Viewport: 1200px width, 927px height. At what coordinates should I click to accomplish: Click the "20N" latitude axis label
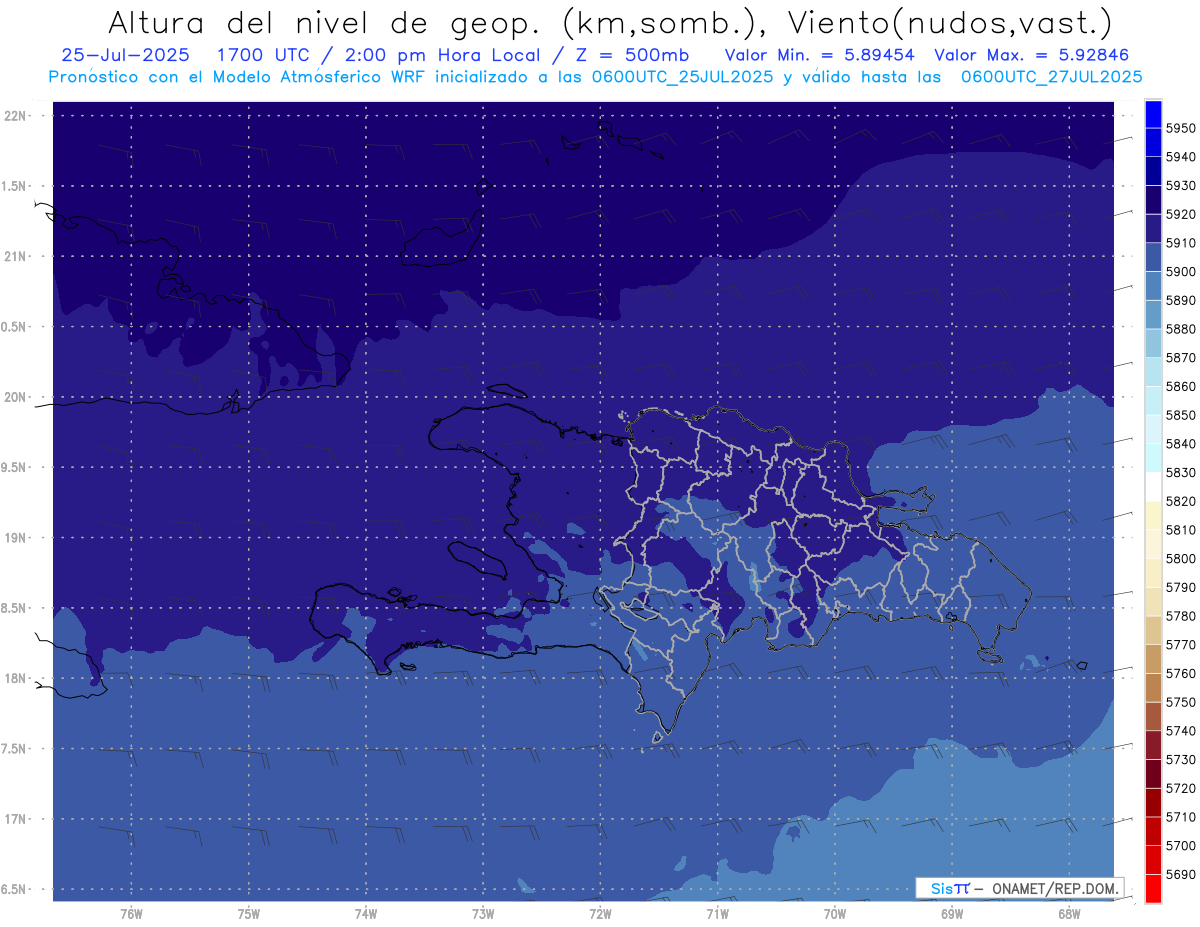tap(16, 398)
